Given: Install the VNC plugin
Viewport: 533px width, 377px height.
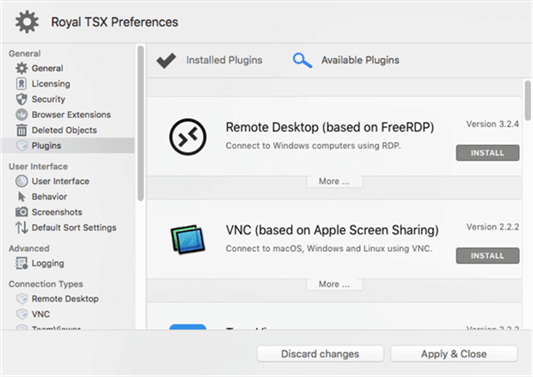Looking at the screenshot, I should pos(487,256).
